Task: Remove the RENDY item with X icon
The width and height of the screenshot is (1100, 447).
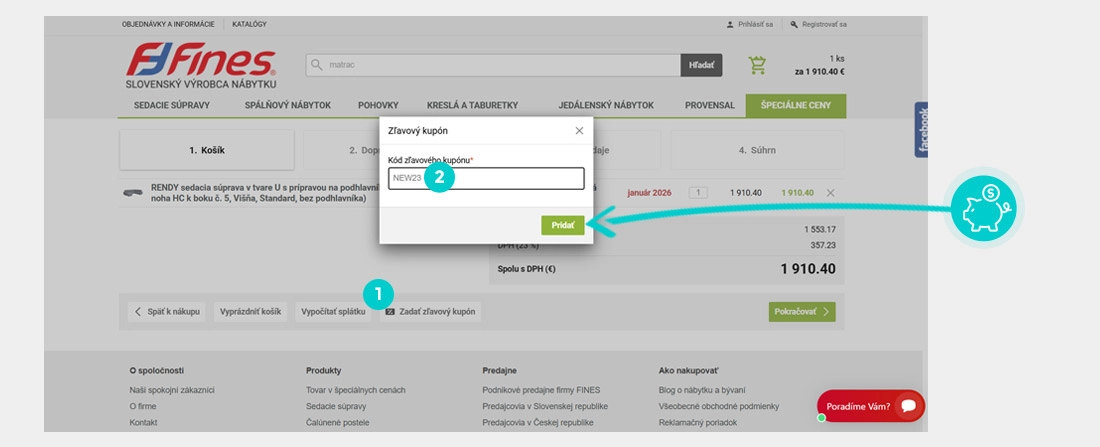Action: 831,193
